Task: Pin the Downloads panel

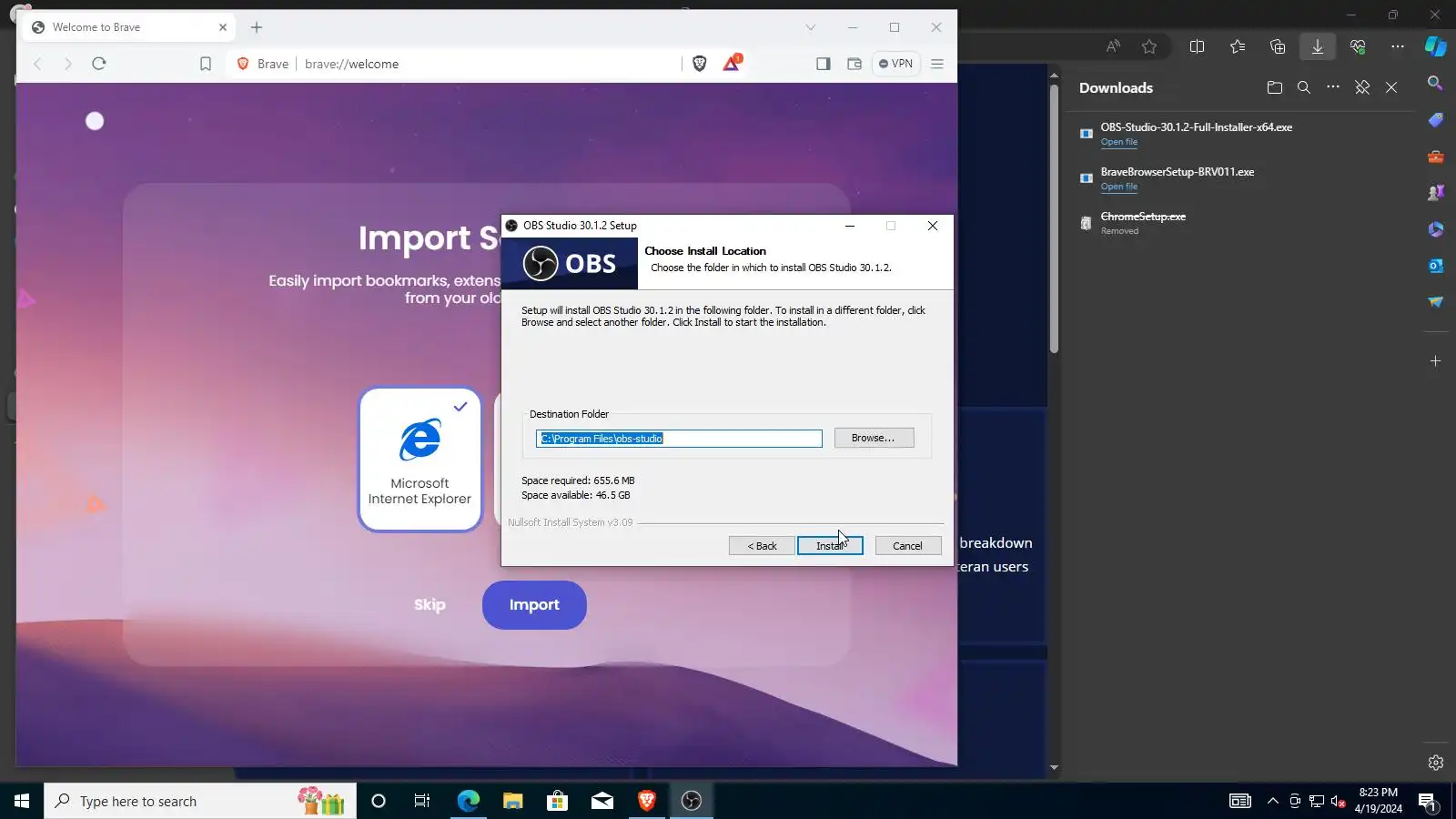Action: [x=1362, y=87]
